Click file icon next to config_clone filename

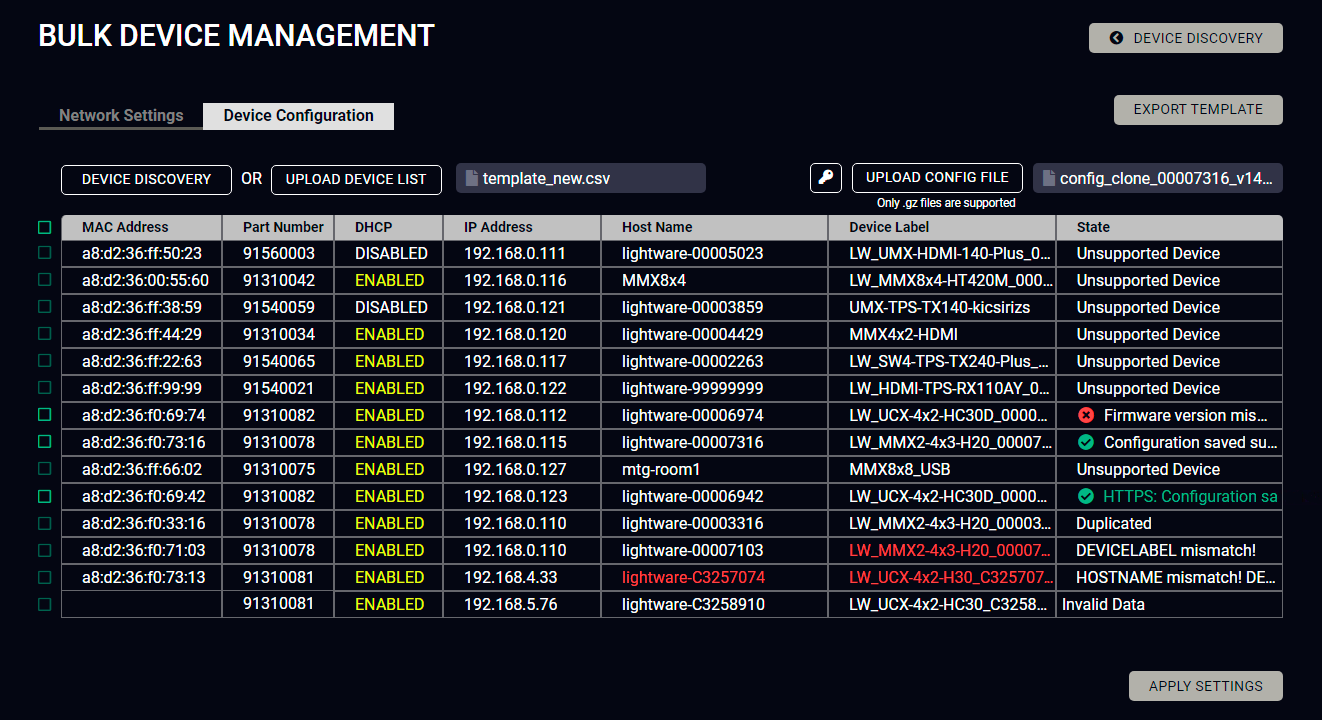click(1048, 179)
